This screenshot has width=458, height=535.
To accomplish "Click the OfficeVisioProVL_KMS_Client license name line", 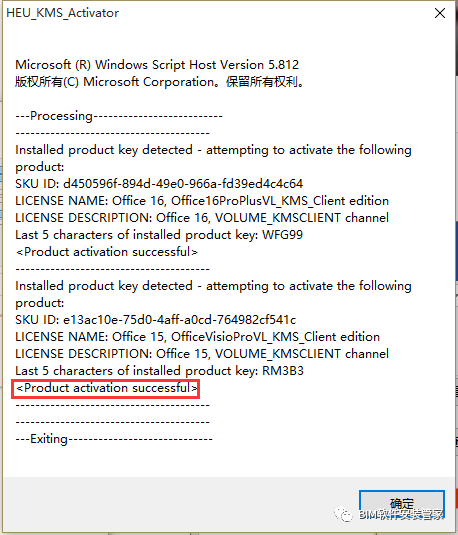I will point(198,337).
